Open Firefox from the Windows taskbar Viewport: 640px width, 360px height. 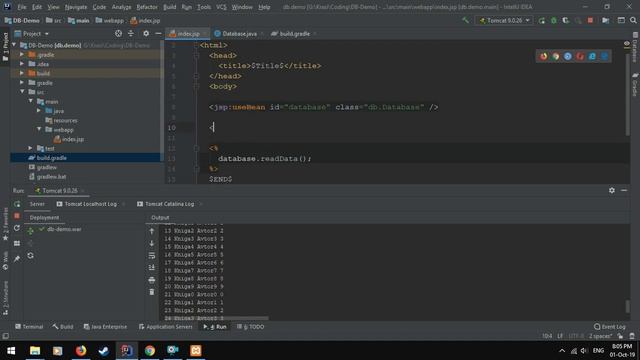pos(81,351)
